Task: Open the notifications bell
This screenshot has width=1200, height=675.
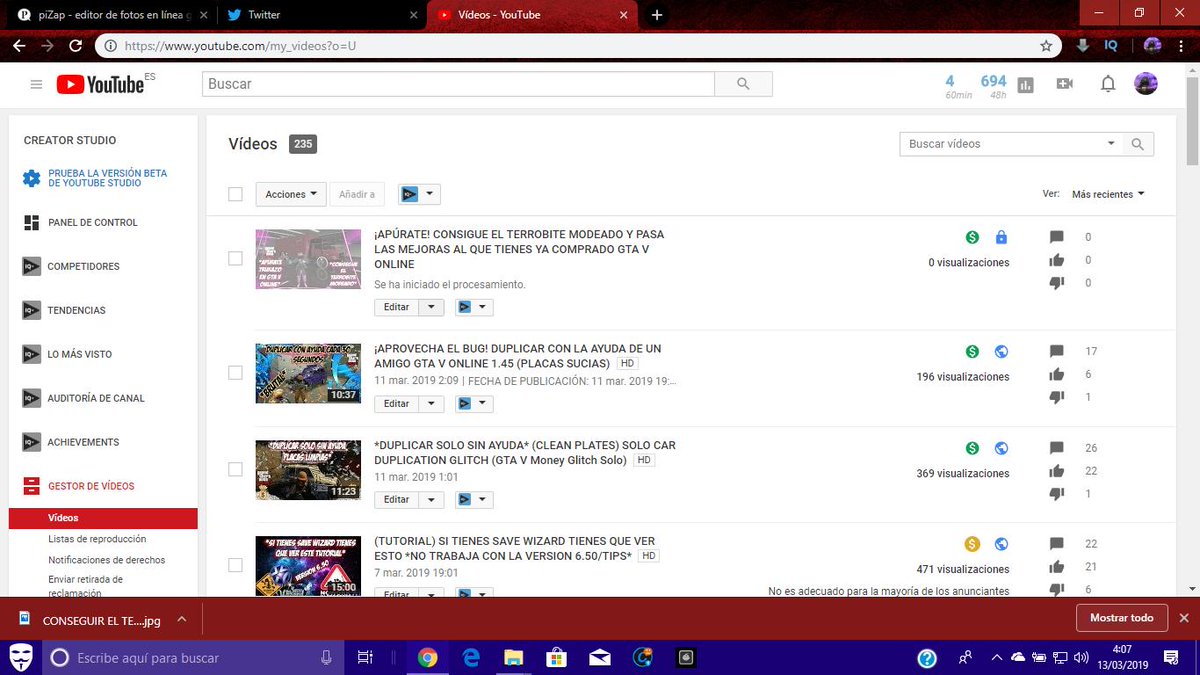Action: 1107,84
